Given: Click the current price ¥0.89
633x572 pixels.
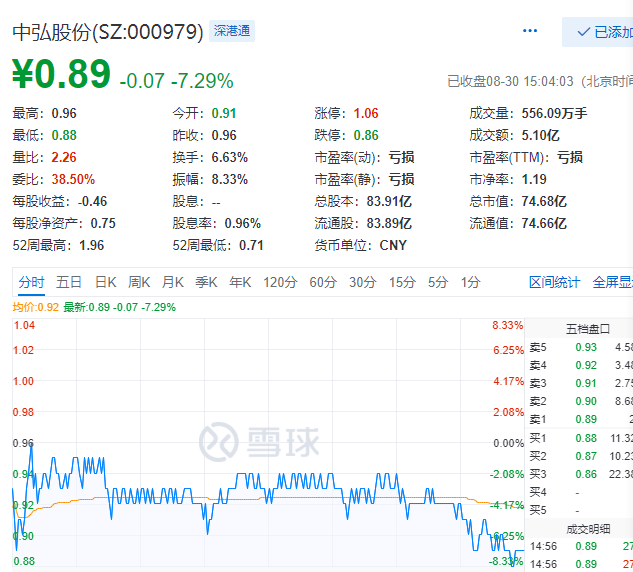Looking at the screenshot, I should pos(61,74).
